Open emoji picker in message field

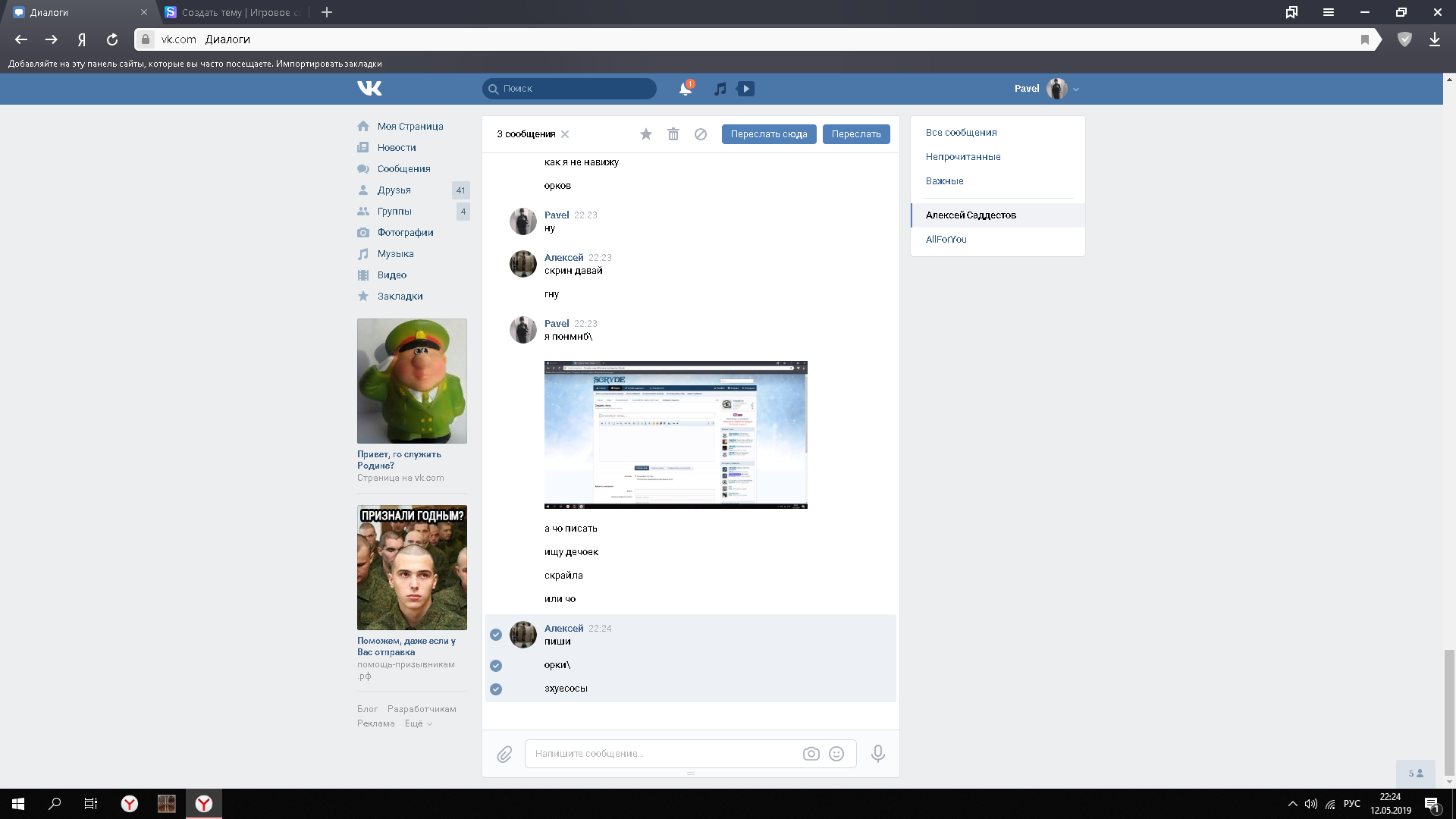pos(836,754)
